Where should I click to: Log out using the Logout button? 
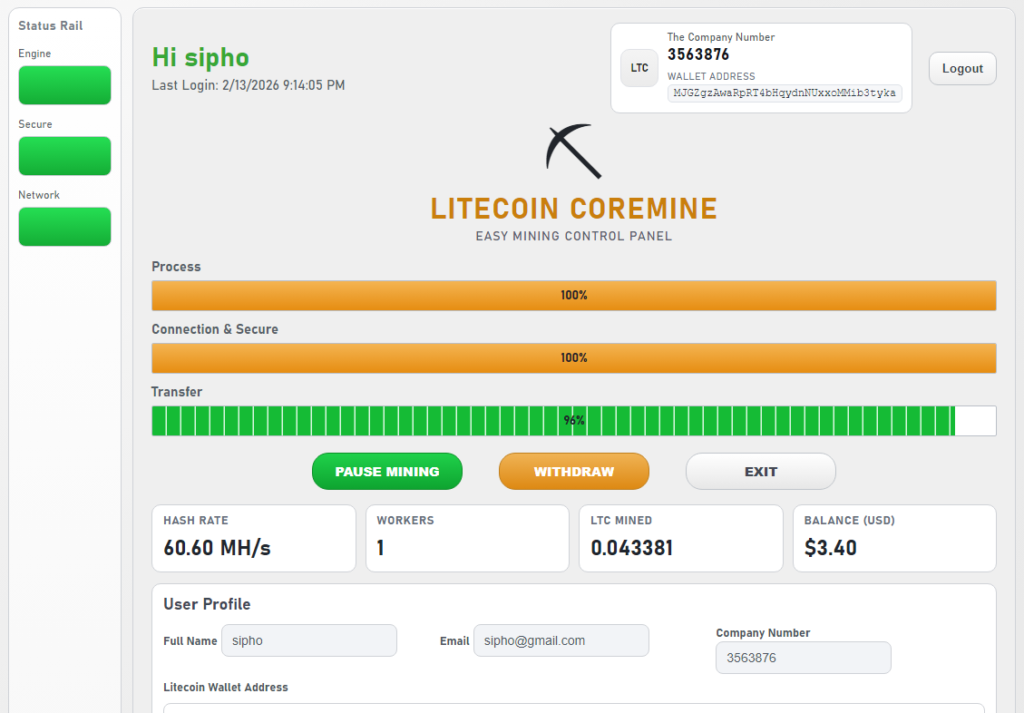pos(962,68)
